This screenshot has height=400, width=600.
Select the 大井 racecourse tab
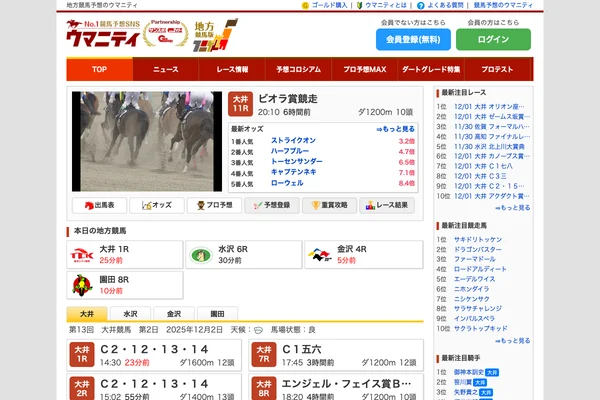click(87, 314)
